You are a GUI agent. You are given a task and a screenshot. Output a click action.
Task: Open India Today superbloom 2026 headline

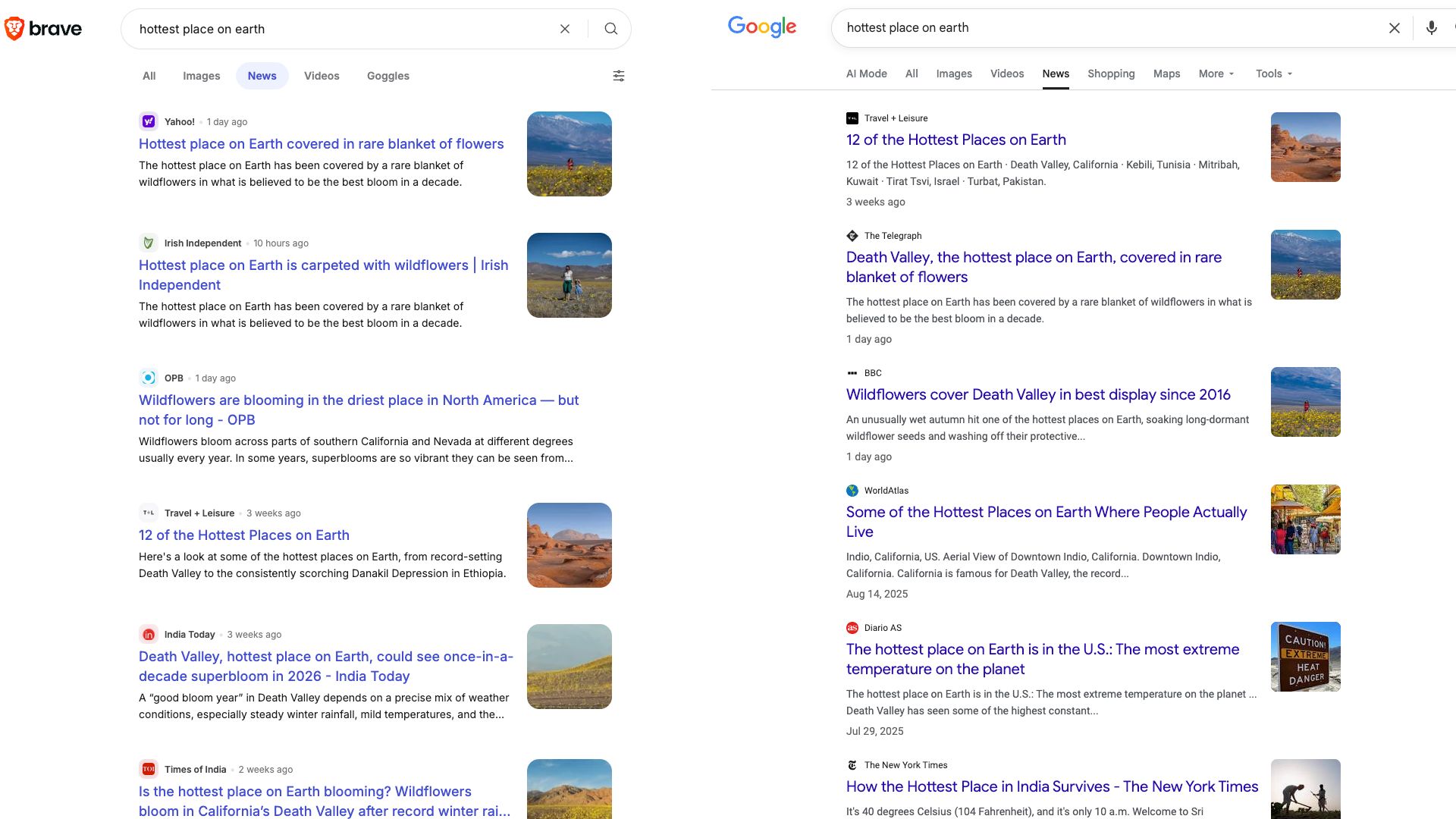point(326,667)
